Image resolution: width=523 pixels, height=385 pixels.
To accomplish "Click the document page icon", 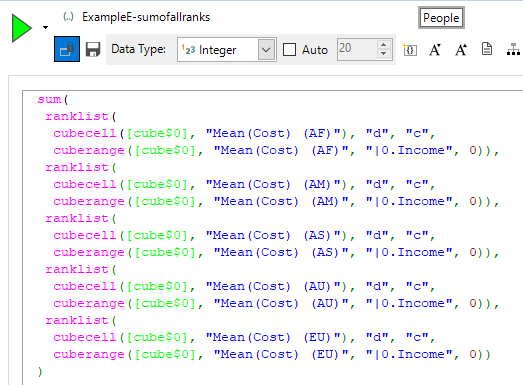I will pyautogui.click(x=487, y=49).
